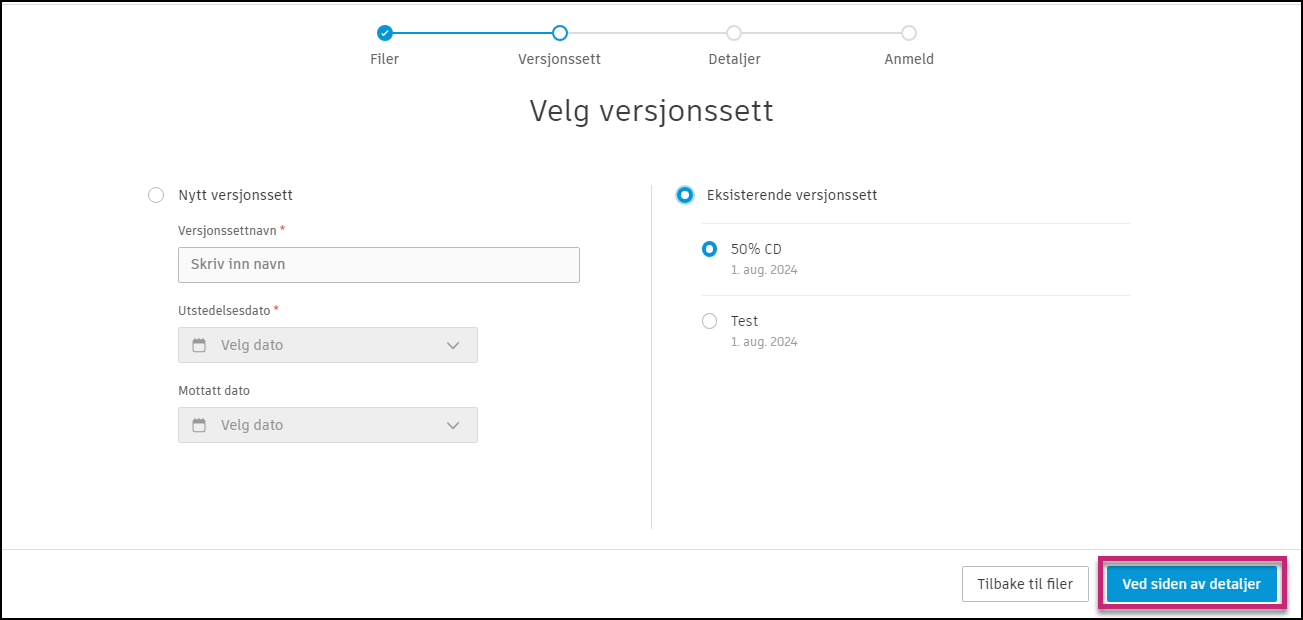Viewport: 1303px width, 620px height.
Task: Click the Anmeld step circle
Action: click(908, 33)
